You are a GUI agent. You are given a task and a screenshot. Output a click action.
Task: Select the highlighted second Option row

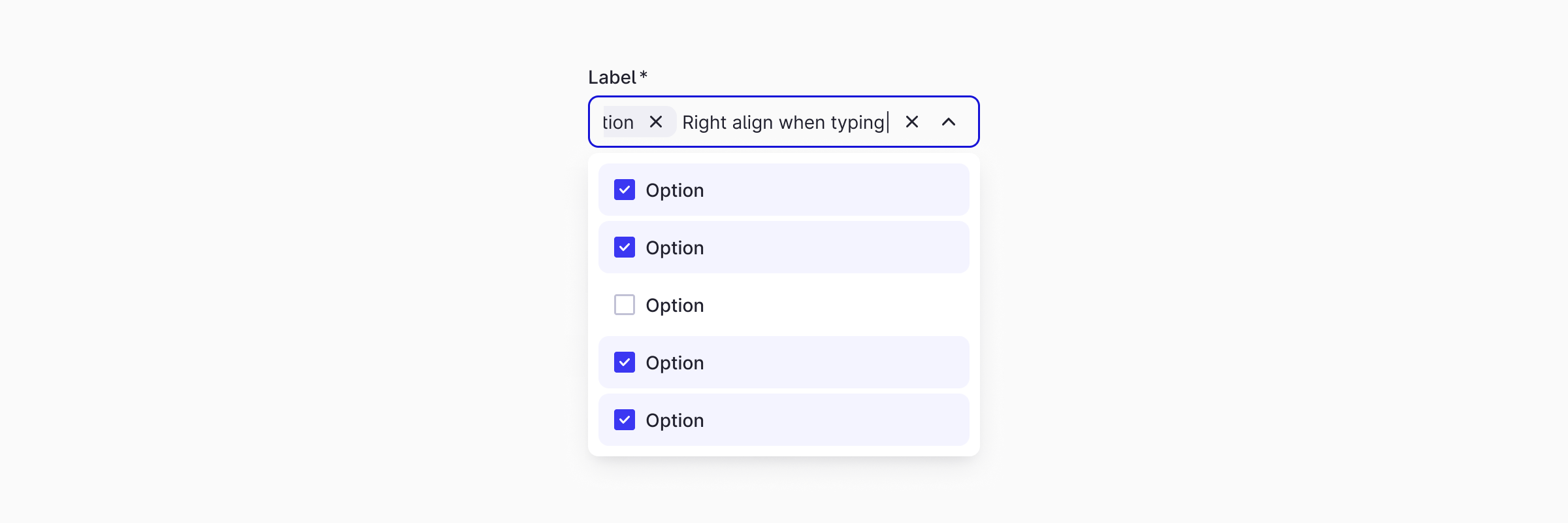tap(784, 247)
